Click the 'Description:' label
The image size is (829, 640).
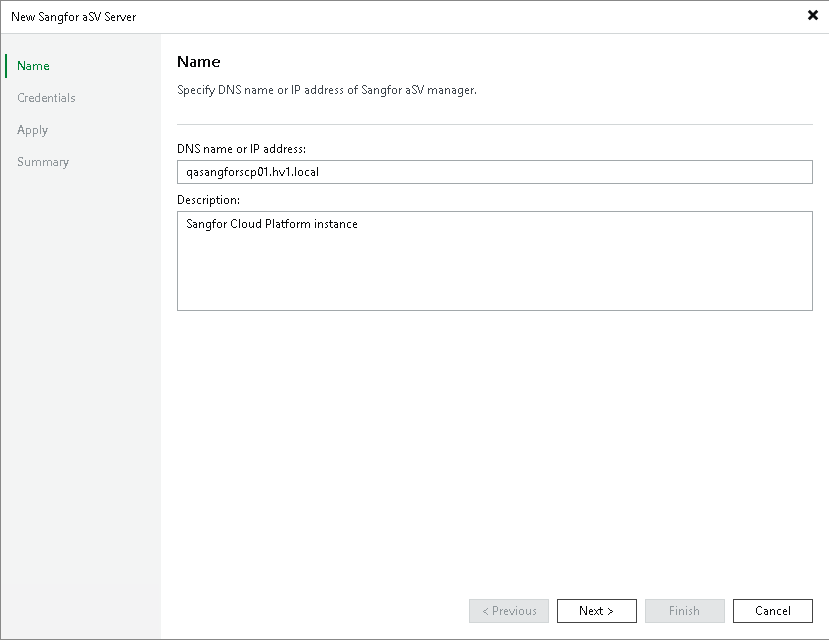tap(208, 200)
